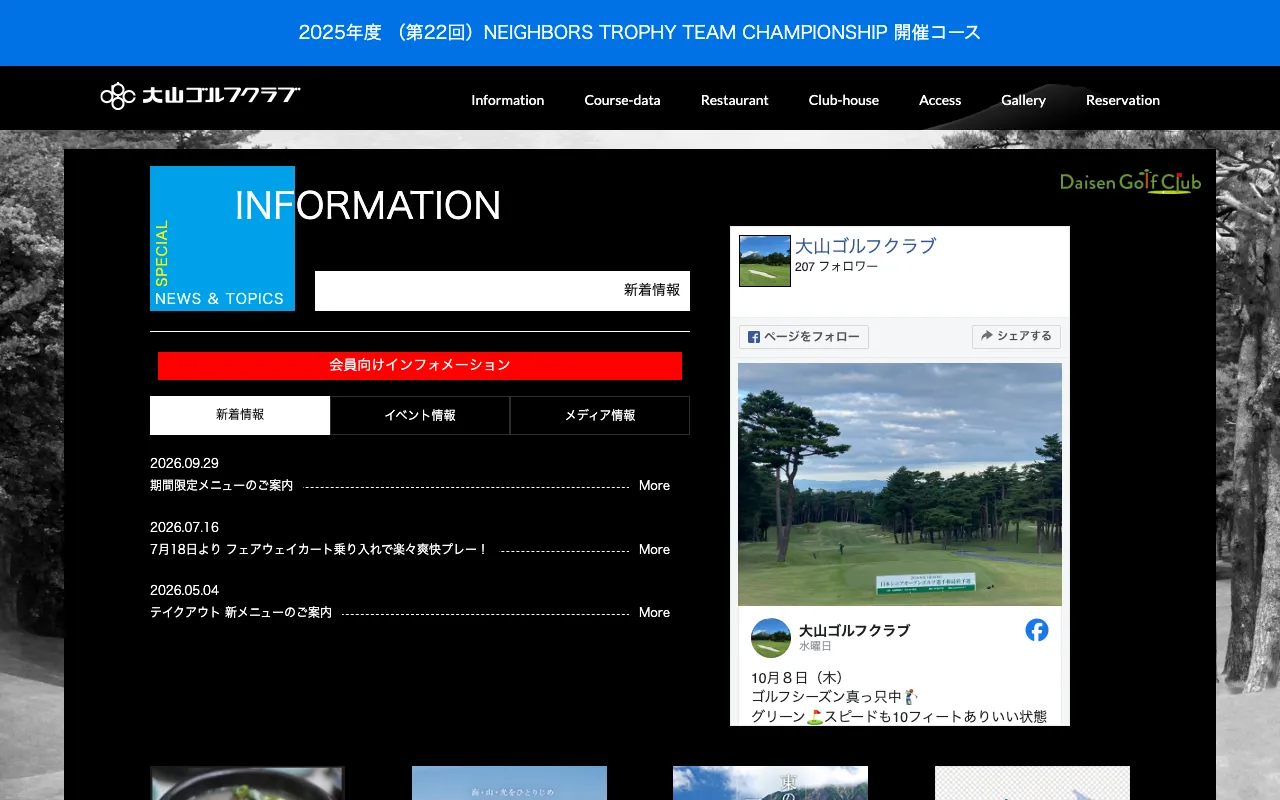Viewport: 1280px width, 800px height.
Task: Click the post author's round avatar
Action: tap(771, 638)
